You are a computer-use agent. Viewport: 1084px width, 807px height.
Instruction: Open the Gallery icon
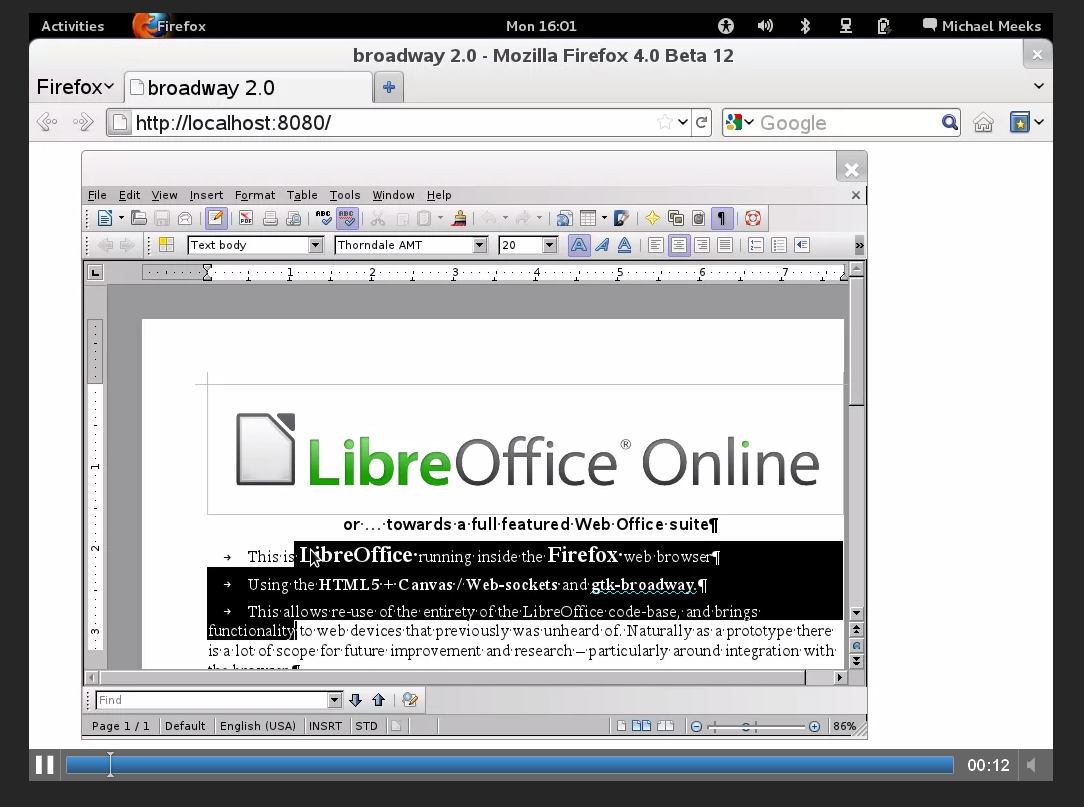[675, 219]
